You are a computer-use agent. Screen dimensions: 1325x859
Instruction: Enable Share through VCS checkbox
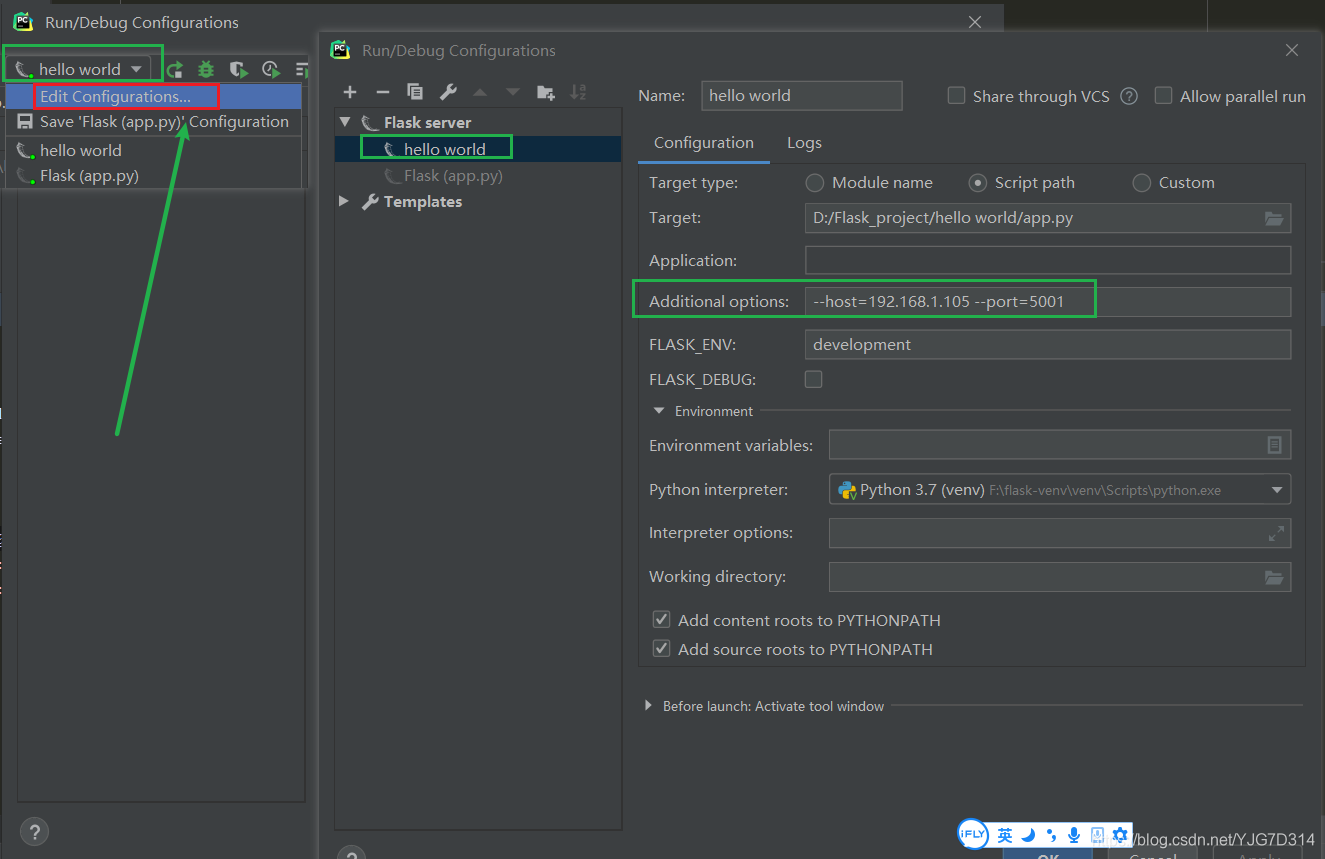click(956, 96)
